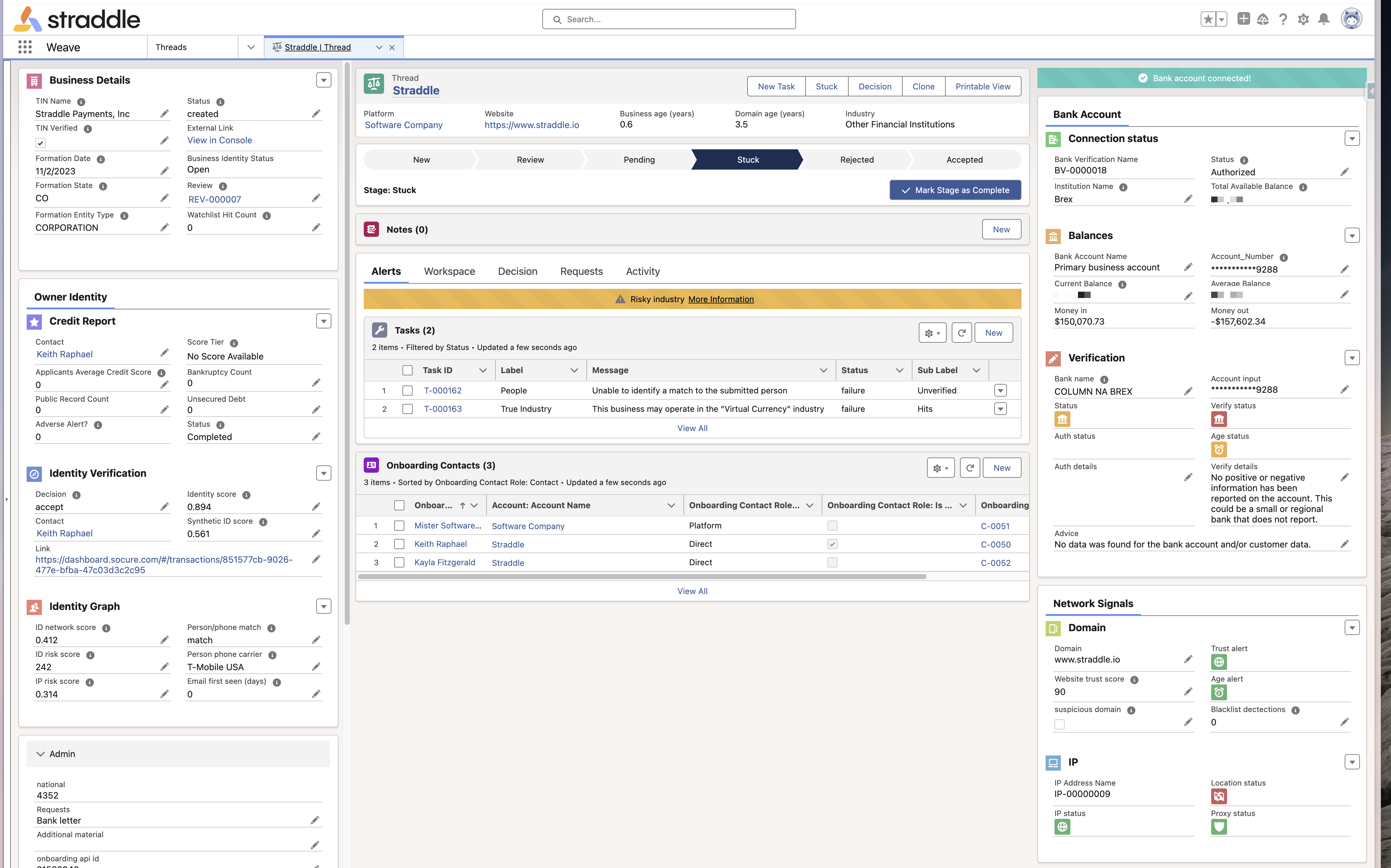The width and height of the screenshot is (1391, 868).
Task: Open the Setup gear icon
Action: tap(1304, 19)
